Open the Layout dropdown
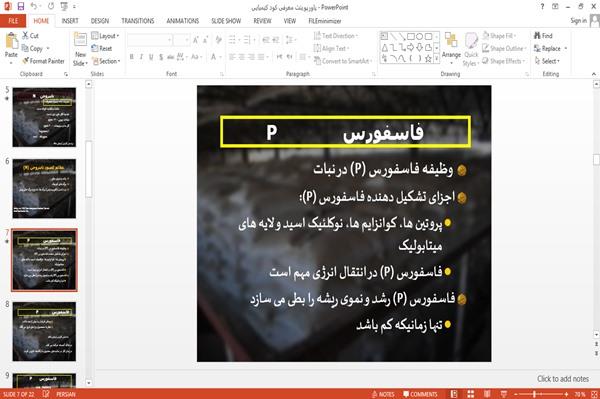600x399 pixels. click(105, 36)
